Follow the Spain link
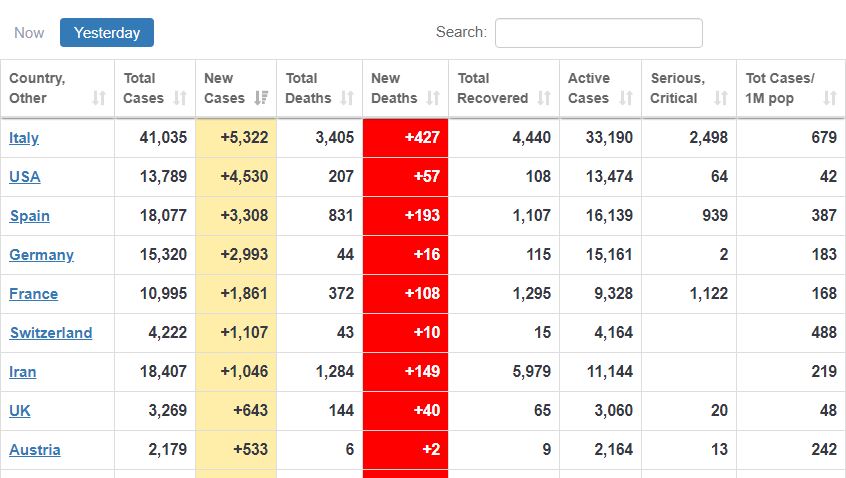Viewport: 846px width, 478px height. (x=29, y=216)
